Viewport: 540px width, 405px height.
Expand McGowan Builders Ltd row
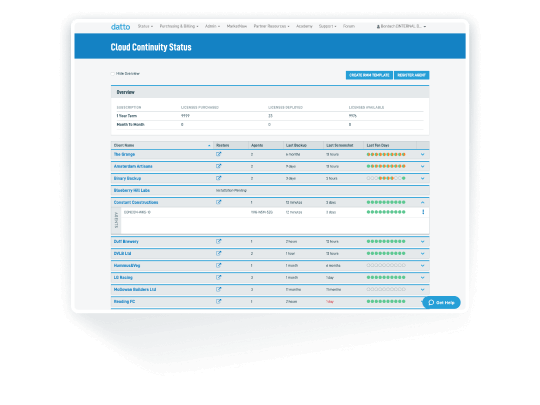click(x=423, y=290)
